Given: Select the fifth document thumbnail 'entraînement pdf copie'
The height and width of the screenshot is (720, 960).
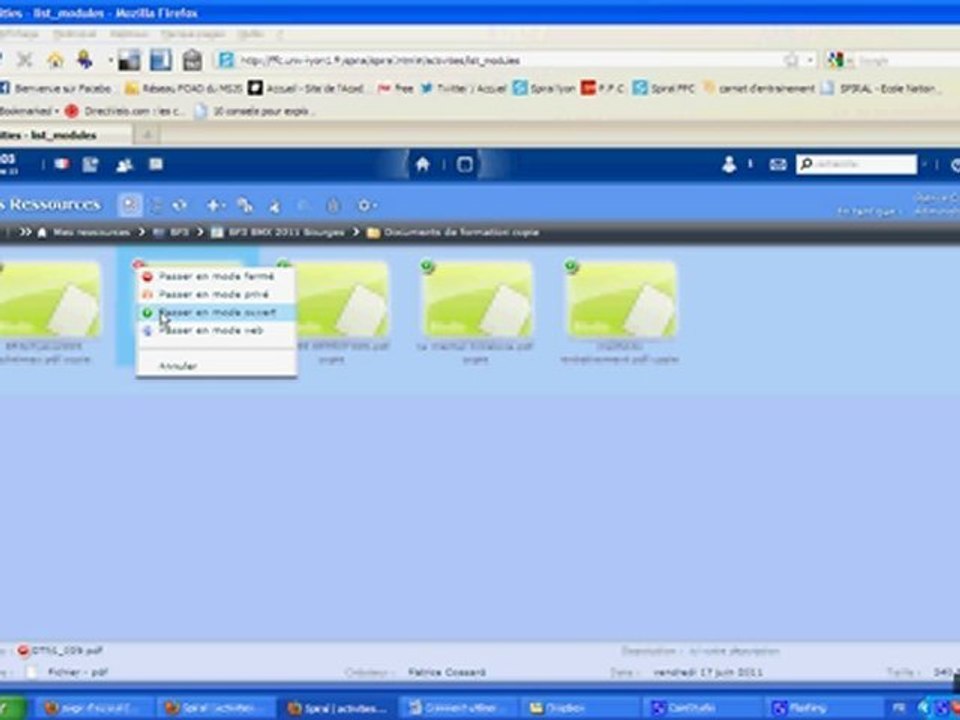Looking at the screenshot, I should [x=622, y=299].
